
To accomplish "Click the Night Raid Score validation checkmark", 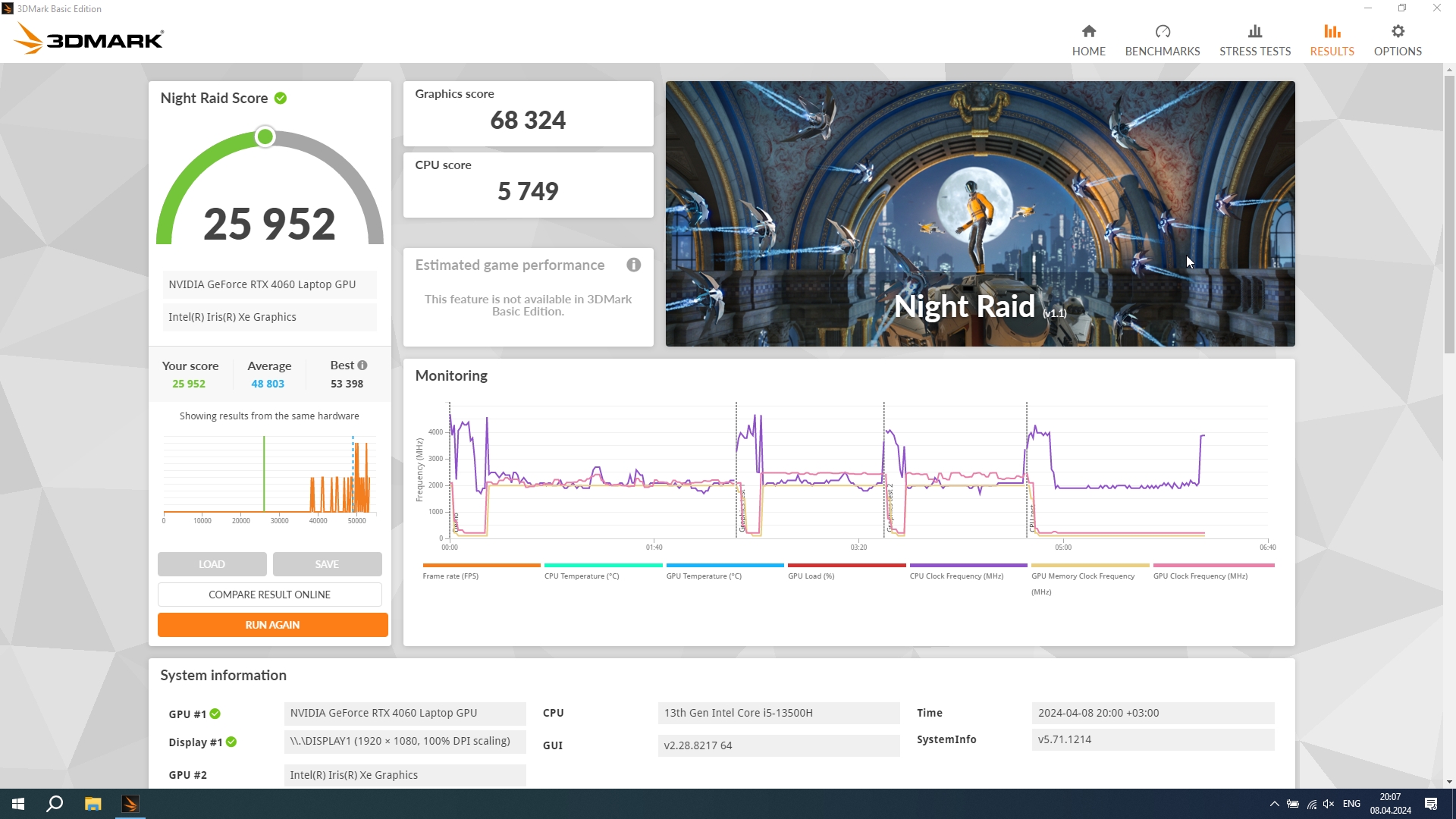I will click(x=281, y=99).
